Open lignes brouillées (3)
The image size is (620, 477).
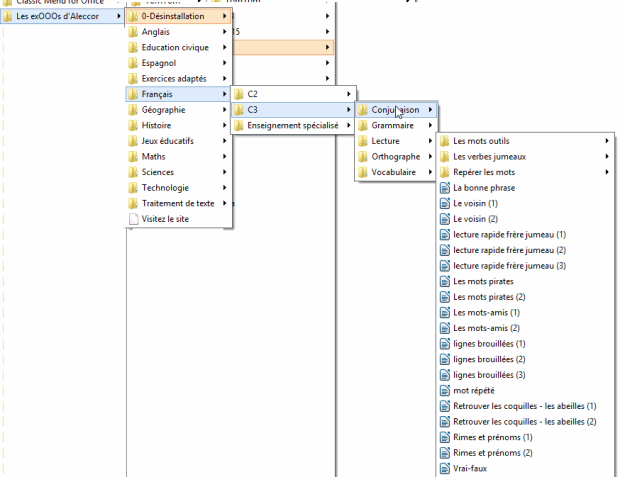point(525,375)
